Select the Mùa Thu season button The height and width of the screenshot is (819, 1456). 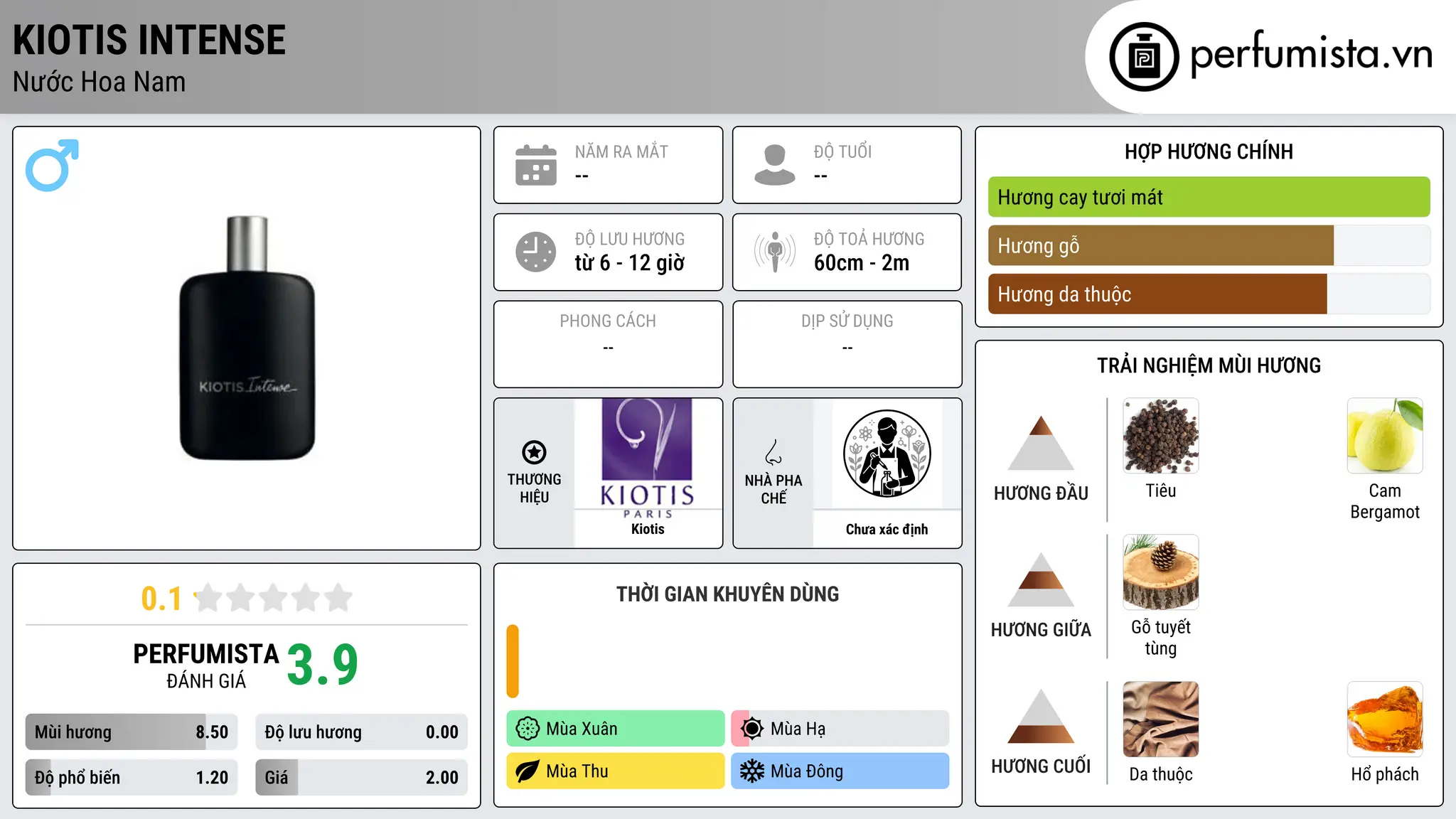tap(616, 771)
